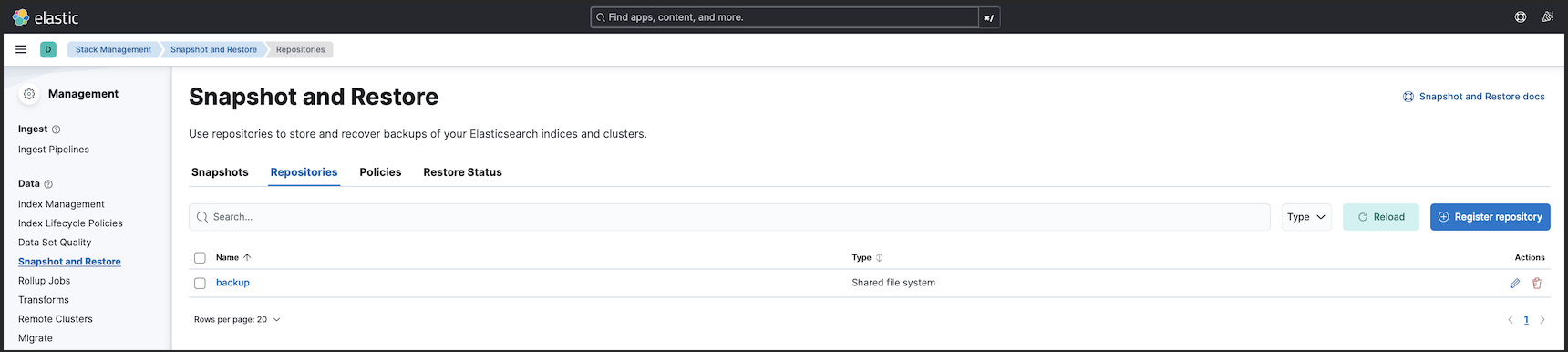Viewport: 1568px width, 352px height.
Task: Go to the next results page arrow
Action: pos(1542,320)
